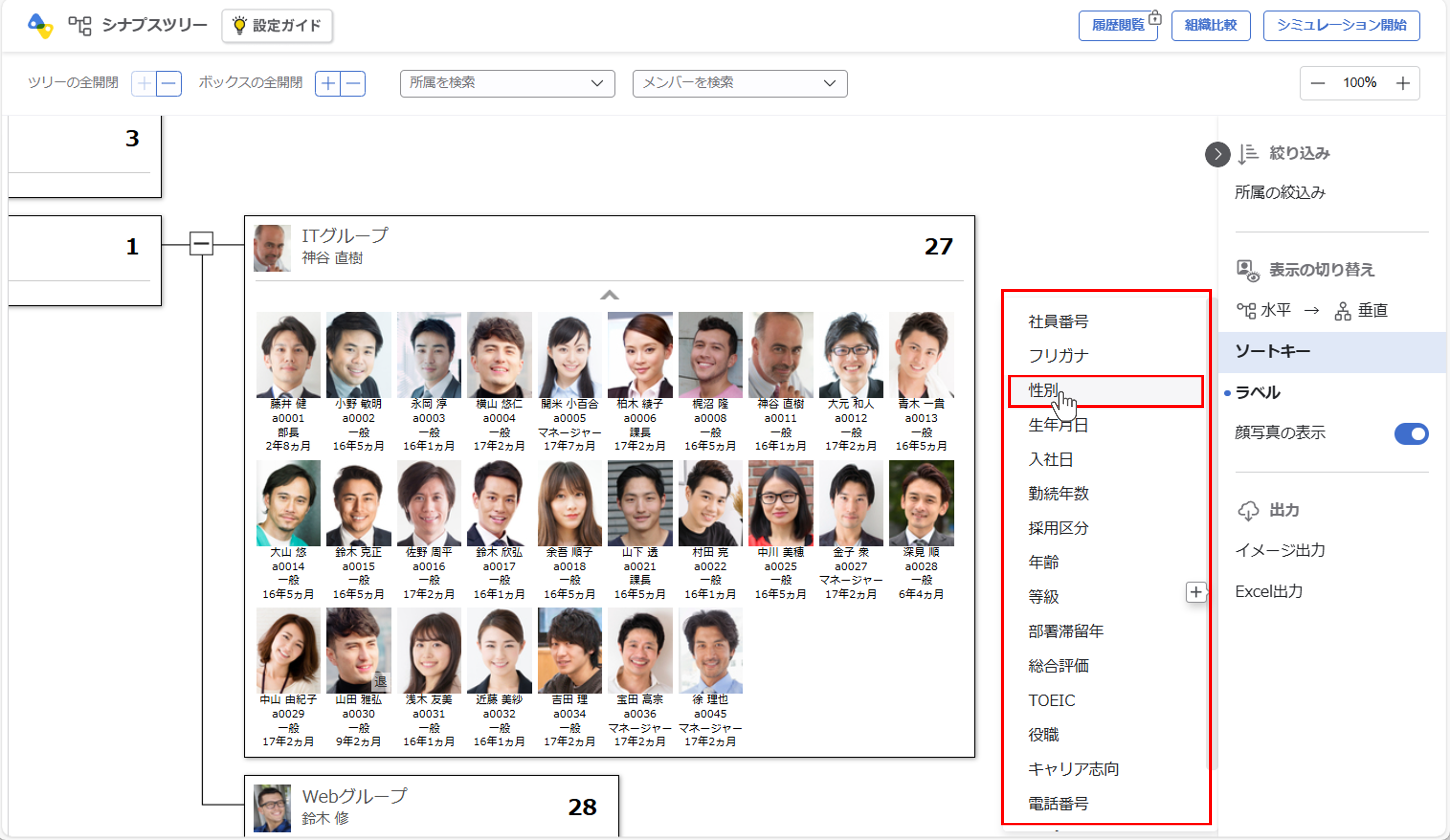This screenshot has width=1450, height=840.
Task: Open the 組織比較 button
Action: 1211,25
